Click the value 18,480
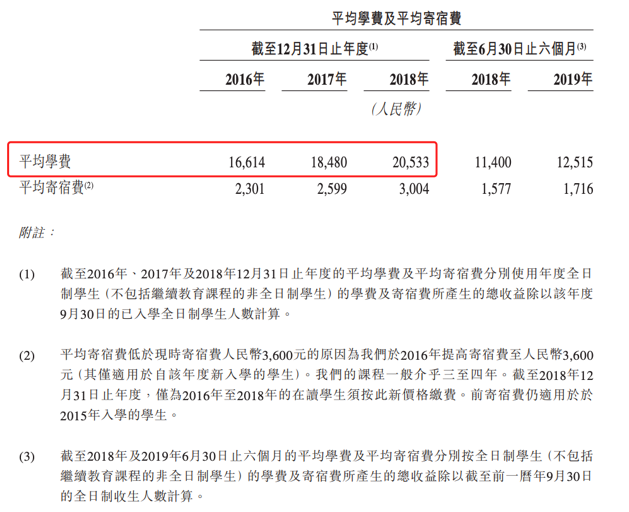The width and height of the screenshot is (629, 512). click(329, 162)
